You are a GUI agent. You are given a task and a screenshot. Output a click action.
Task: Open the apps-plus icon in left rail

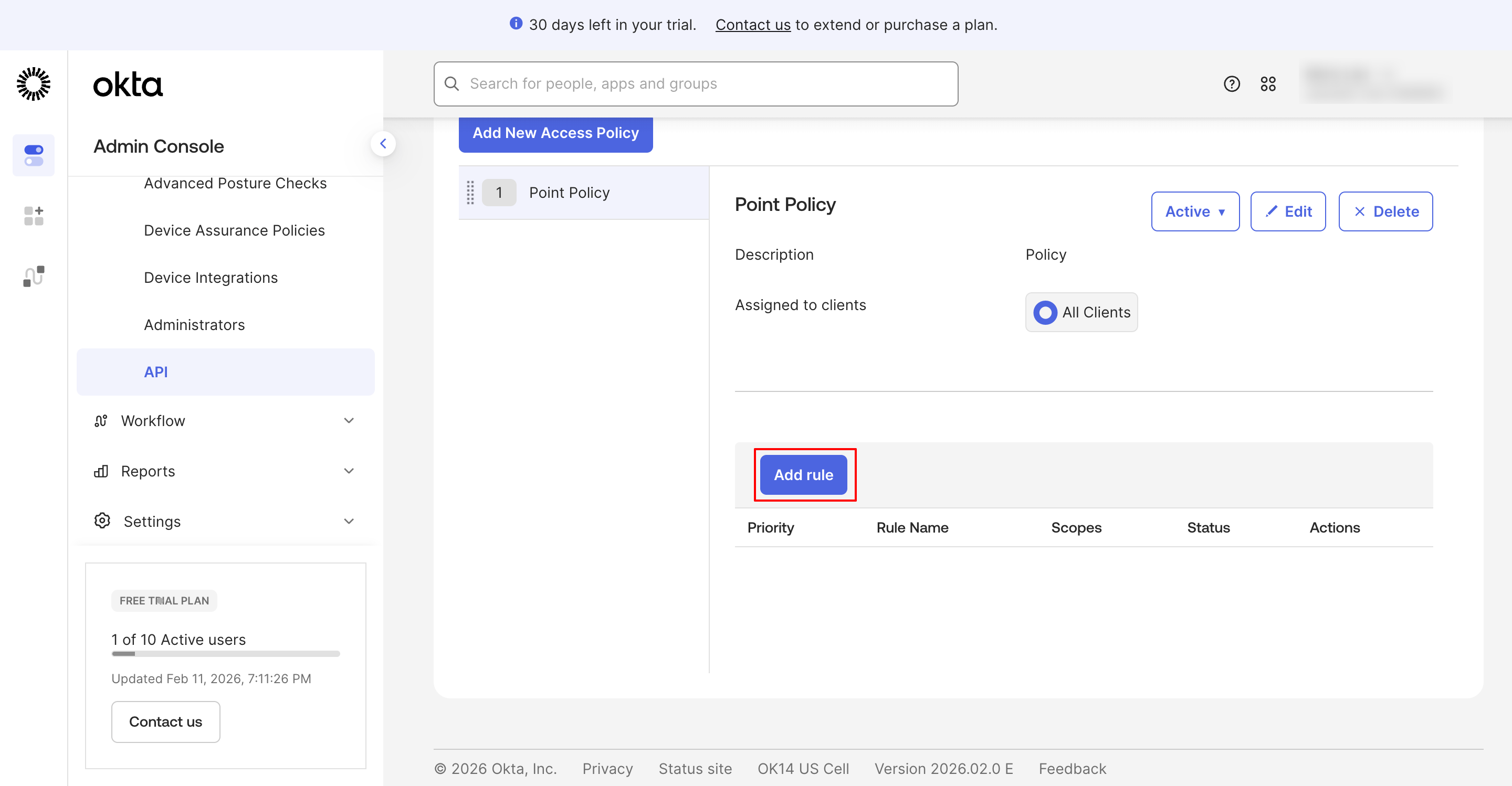tap(34, 216)
